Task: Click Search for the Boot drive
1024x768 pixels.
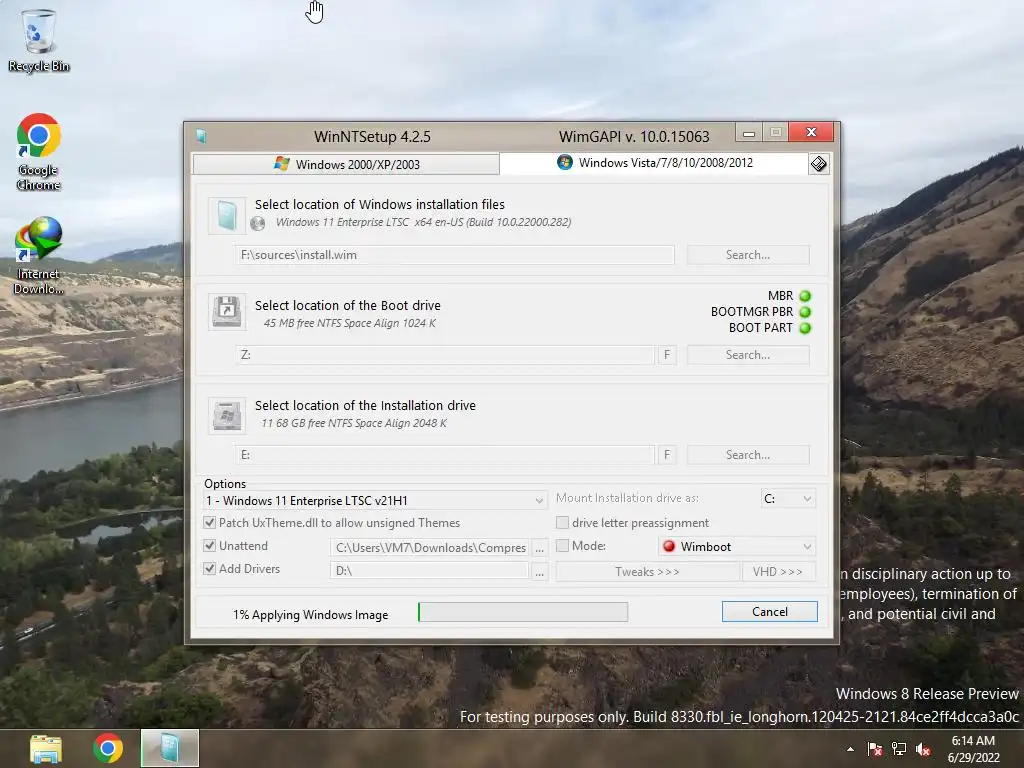Action: pos(748,355)
